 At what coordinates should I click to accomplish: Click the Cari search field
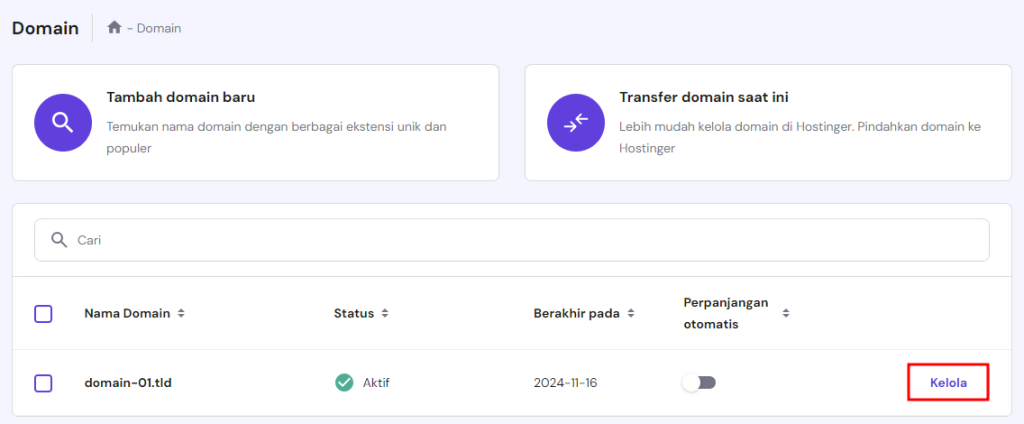tap(511, 240)
